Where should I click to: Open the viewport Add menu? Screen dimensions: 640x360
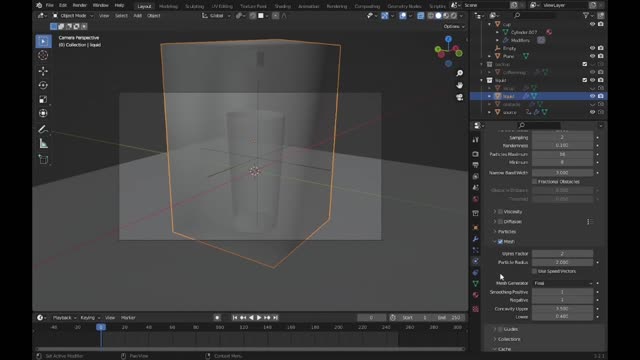(x=138, y=16)
